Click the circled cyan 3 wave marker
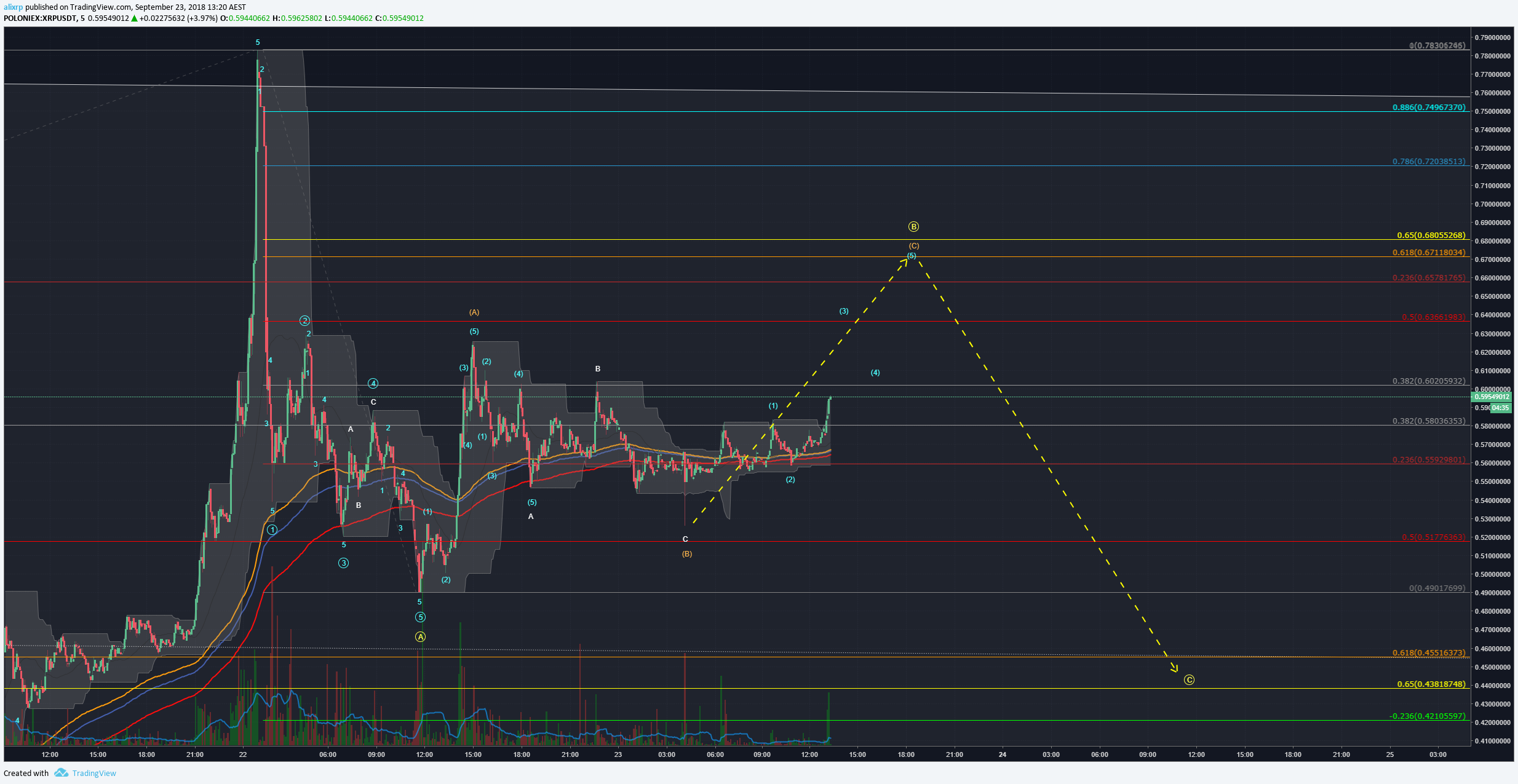 click(x=343, y=563)
